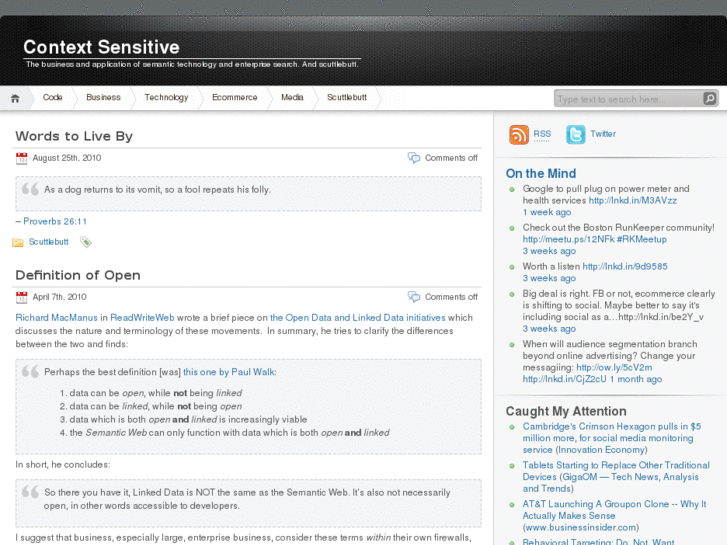Follow the Proverbs 26:11 link
Viewport: 727px width, 545px height.
[x=55, y=222]
